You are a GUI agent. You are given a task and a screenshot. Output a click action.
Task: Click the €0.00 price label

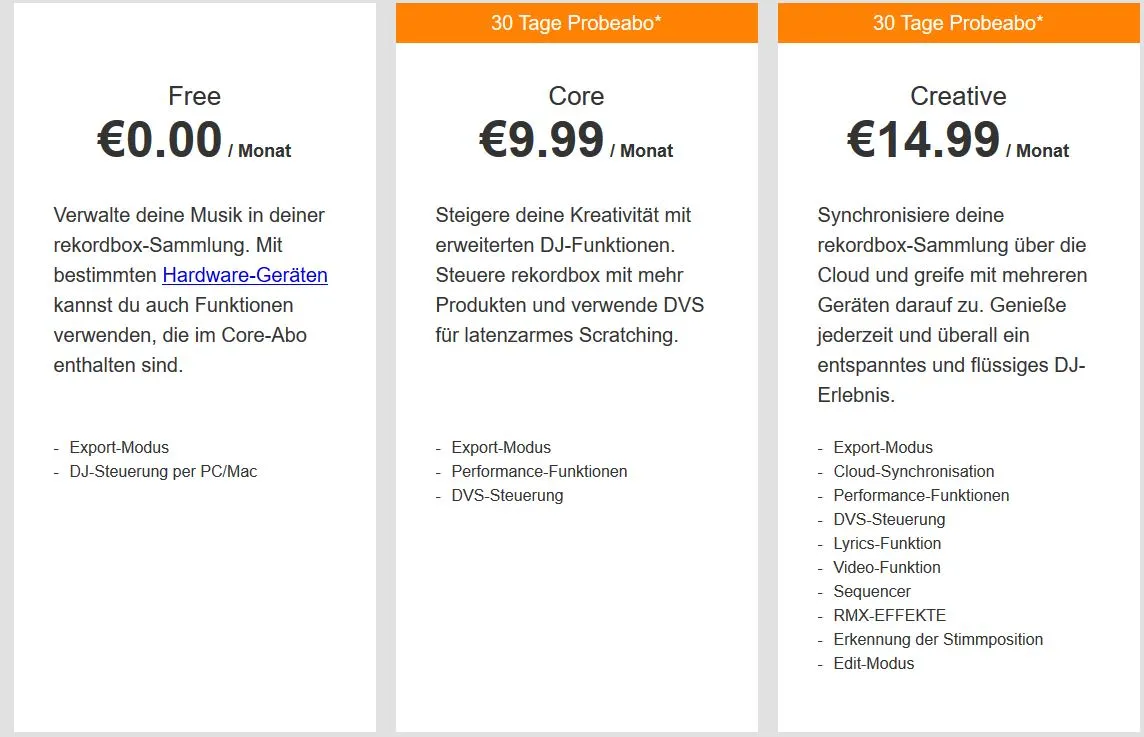160,140
